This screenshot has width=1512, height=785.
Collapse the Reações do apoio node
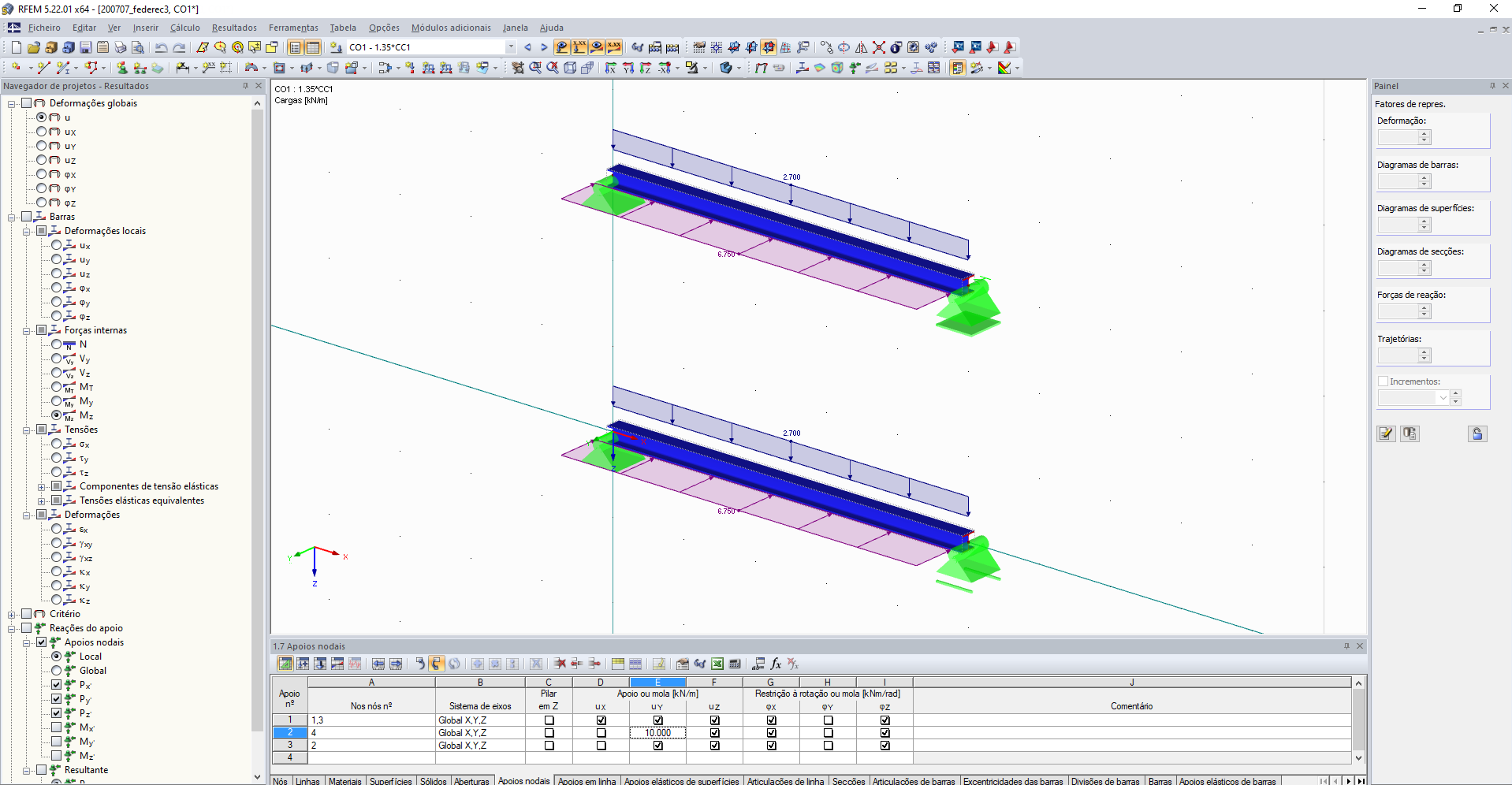tap(12, 628)
